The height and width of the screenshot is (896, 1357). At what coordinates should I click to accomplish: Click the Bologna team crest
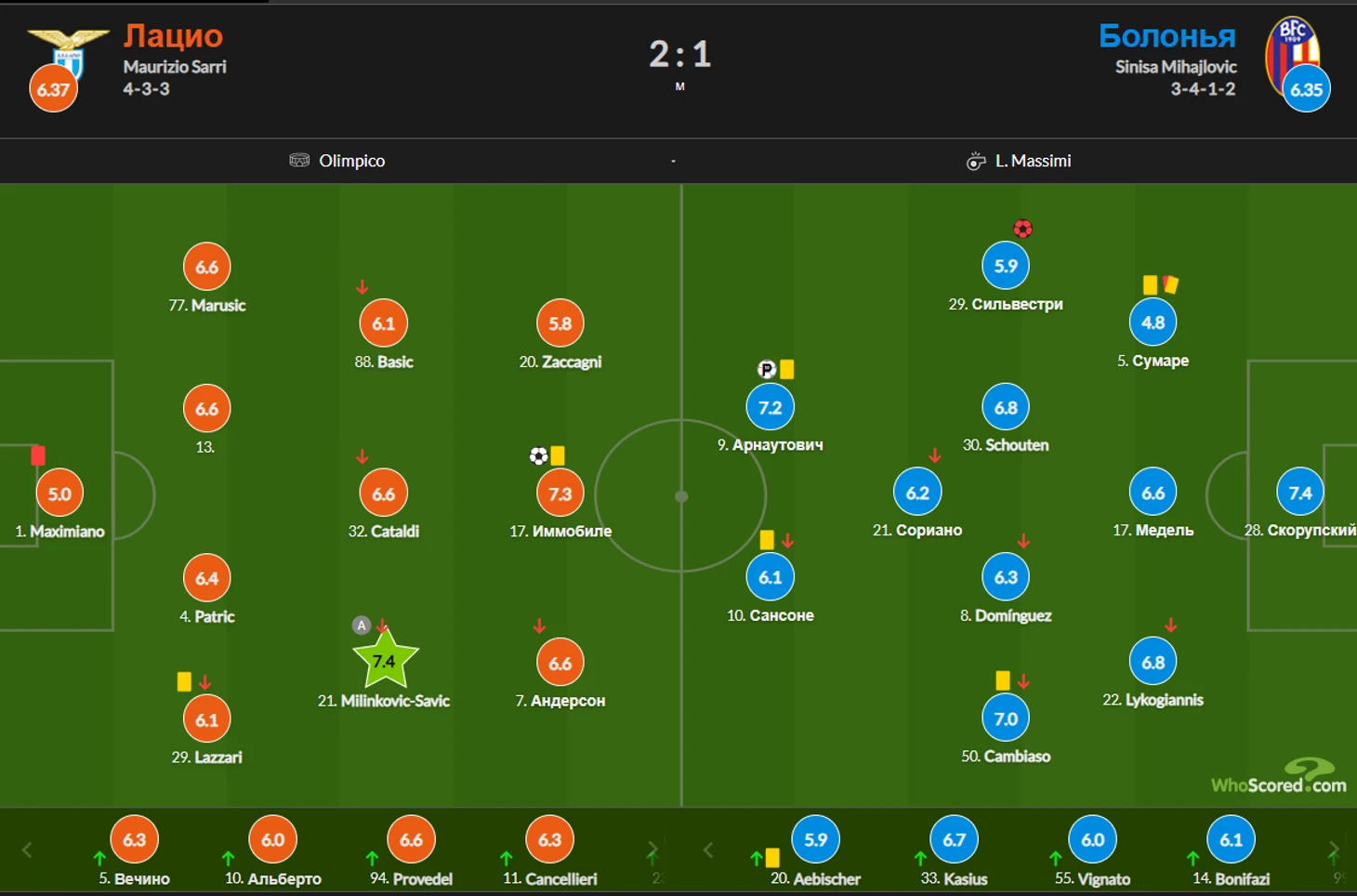1292,51
